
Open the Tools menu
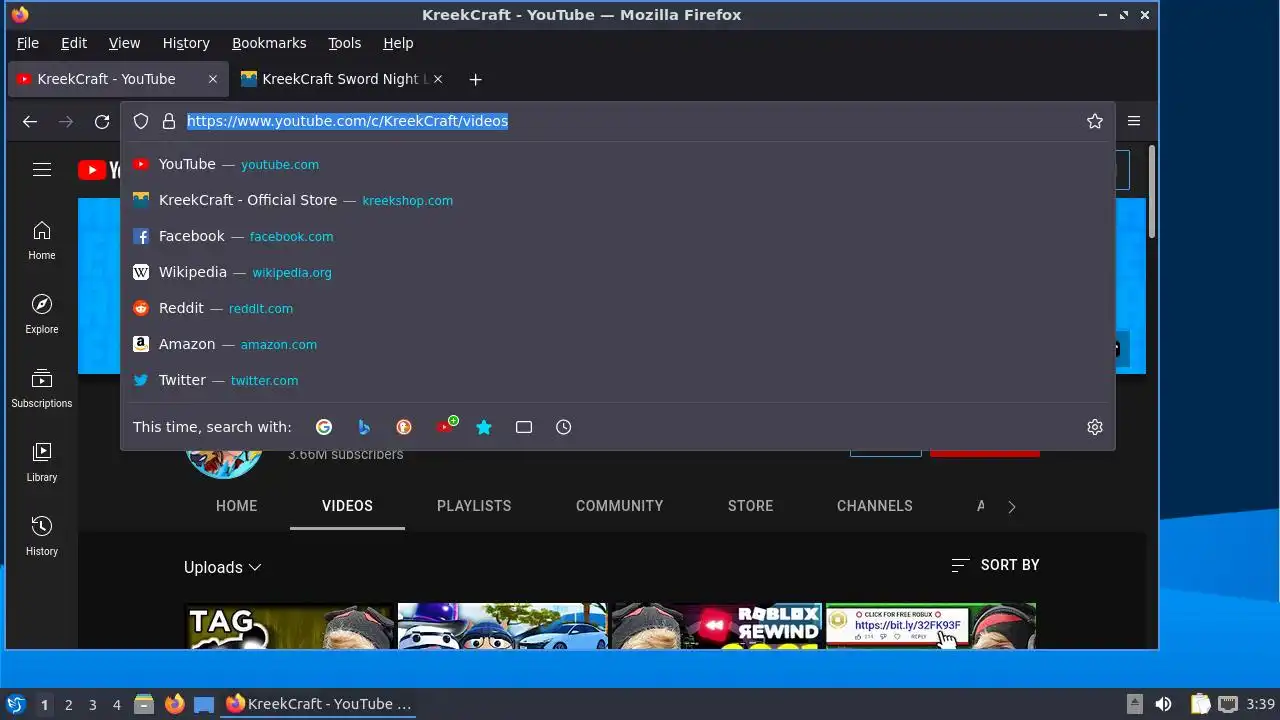point(345,43)
